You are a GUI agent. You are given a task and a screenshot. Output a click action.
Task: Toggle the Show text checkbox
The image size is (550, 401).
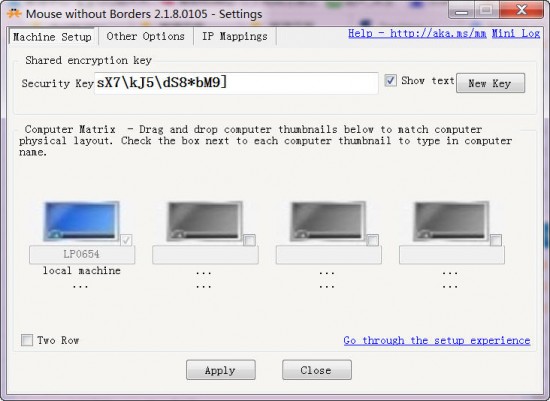(x=390, y=80)
